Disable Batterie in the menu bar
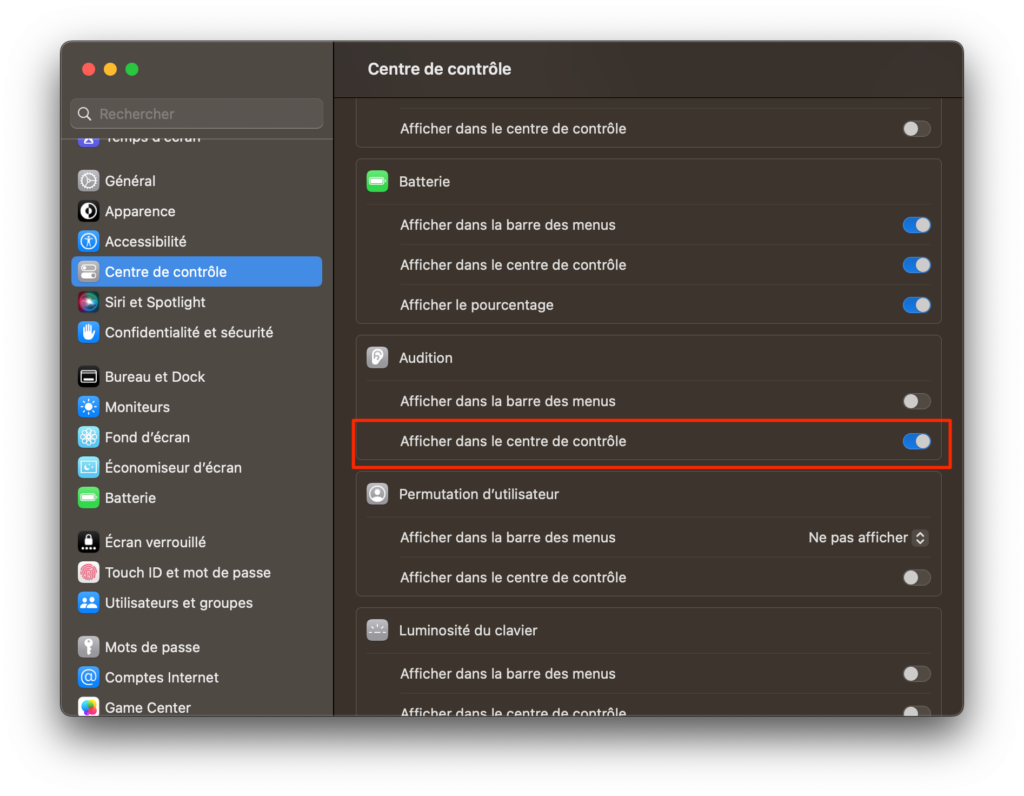1024x796 pixels. [916, 225]
